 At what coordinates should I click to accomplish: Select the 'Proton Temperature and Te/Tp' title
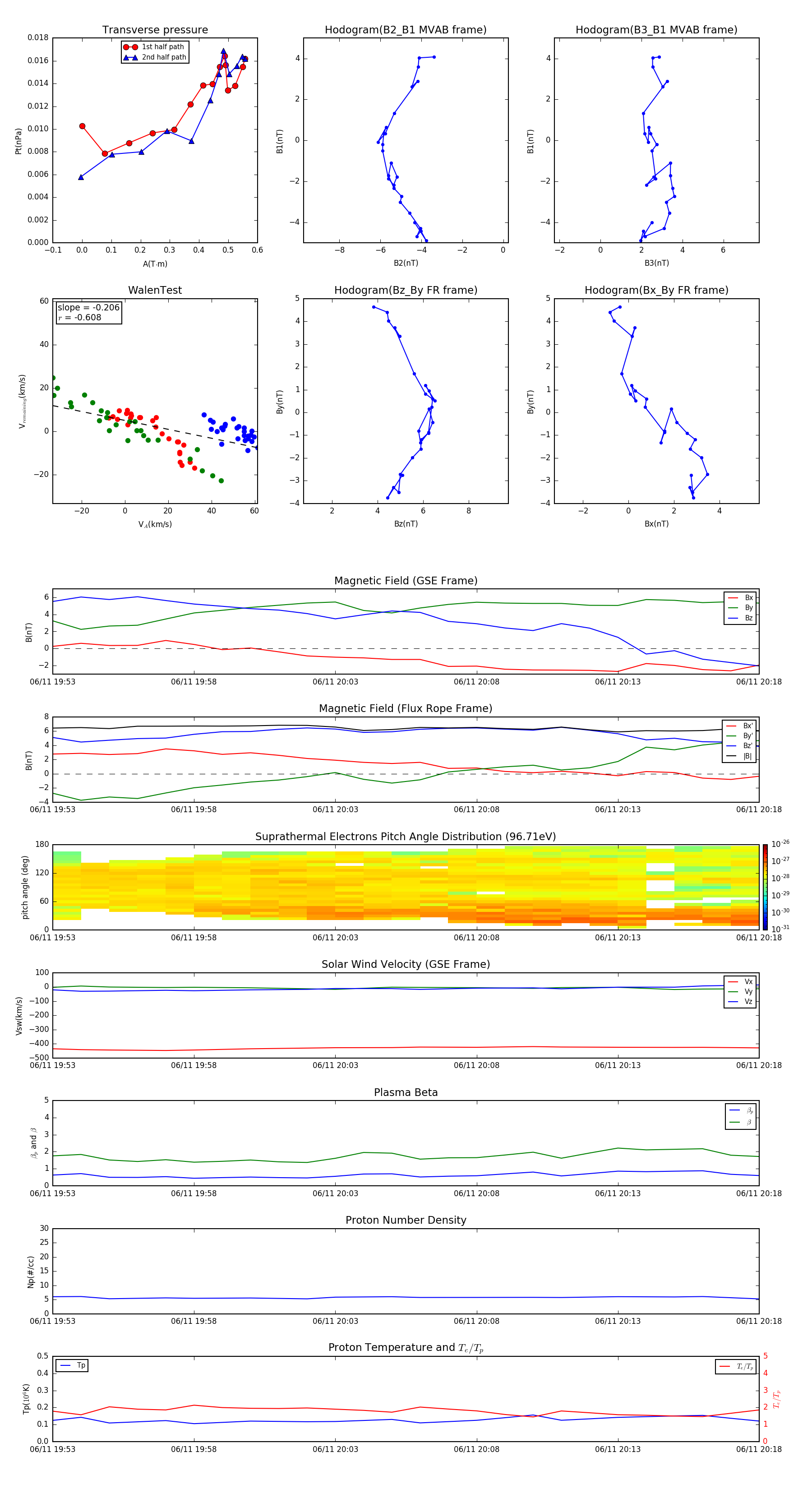click(x=406, y=1348)
